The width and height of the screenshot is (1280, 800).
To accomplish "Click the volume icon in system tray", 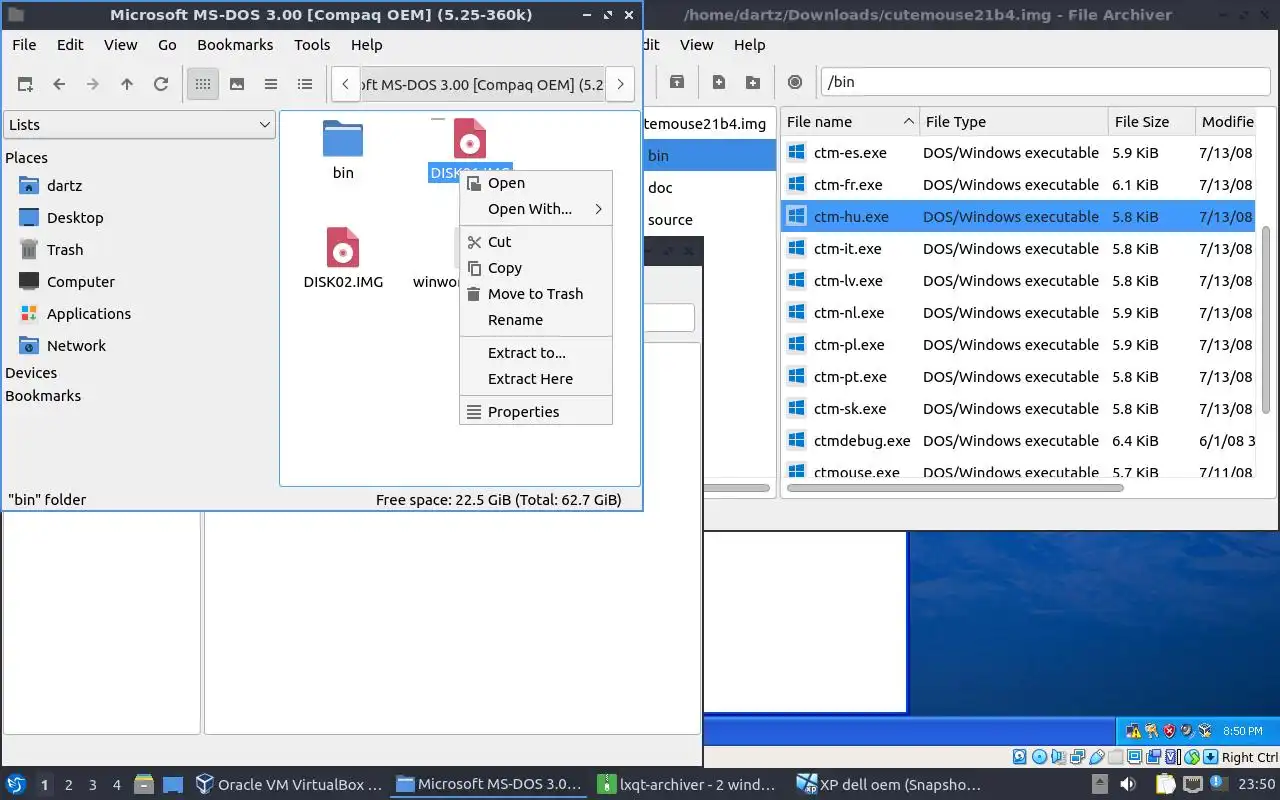I will (1127, 785).
